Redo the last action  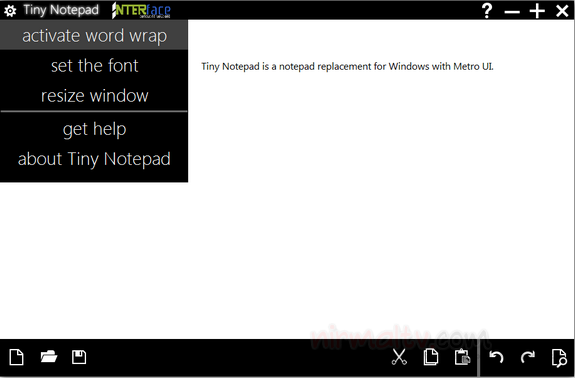528,357
